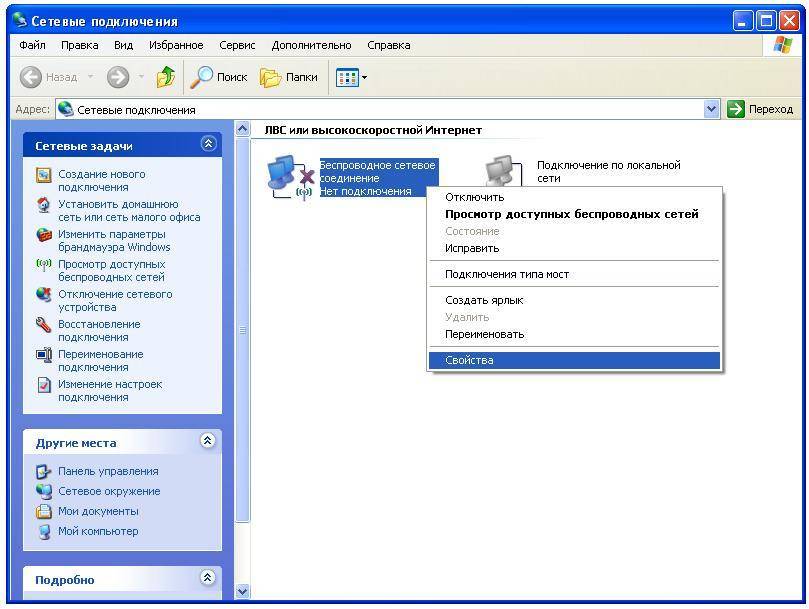
Task: Click the Up folder toolbar icon
Action: [x=166, y=77]
